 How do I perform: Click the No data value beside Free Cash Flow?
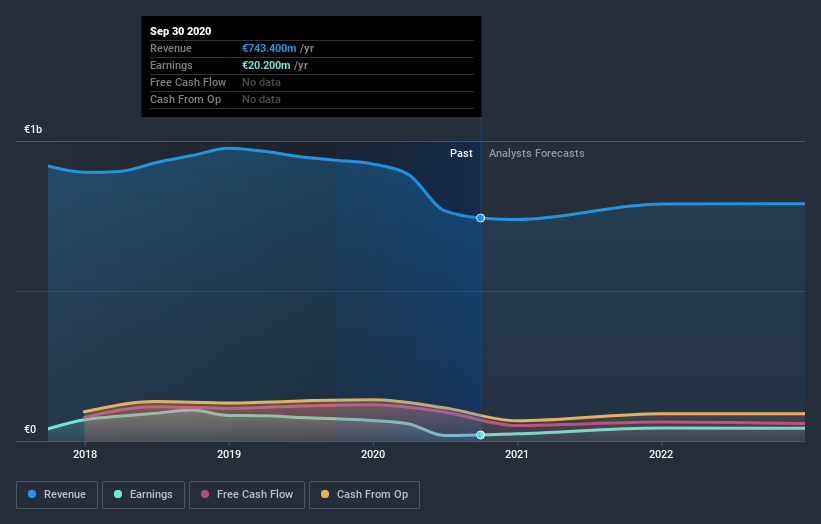pyautogui.click(x=261, y=82)
